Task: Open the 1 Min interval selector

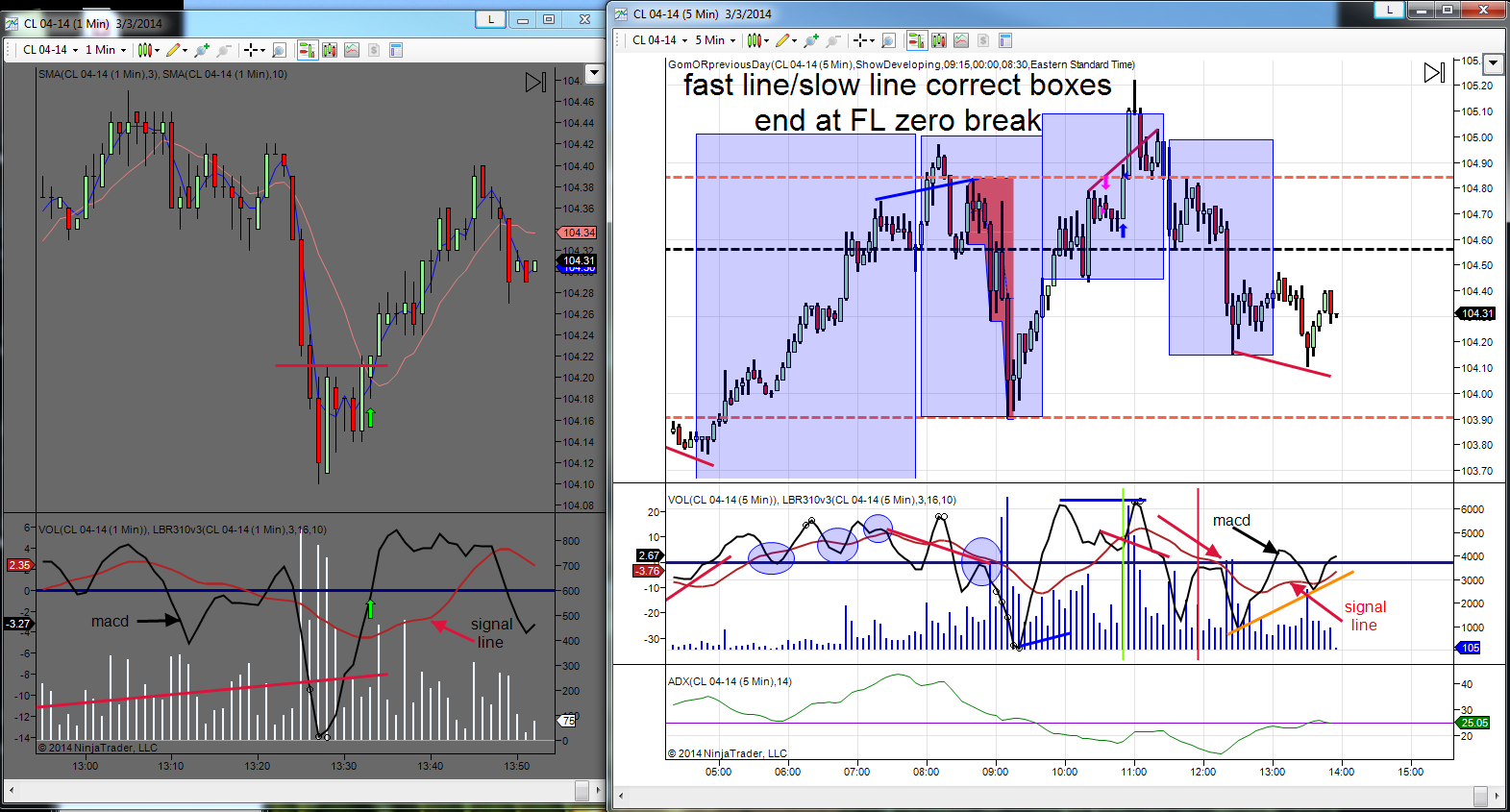Action: click(x=106, y=50)
